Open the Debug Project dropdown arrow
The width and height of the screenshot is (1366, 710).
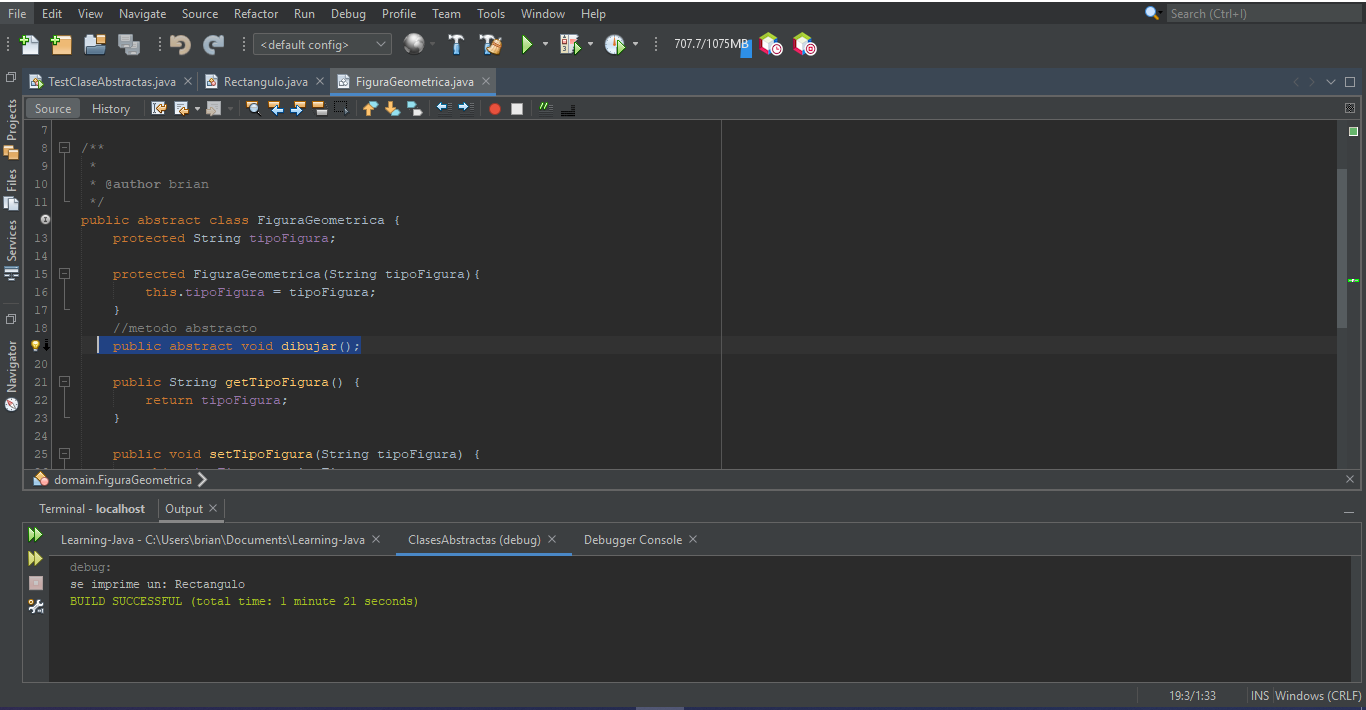pos(590,44)
